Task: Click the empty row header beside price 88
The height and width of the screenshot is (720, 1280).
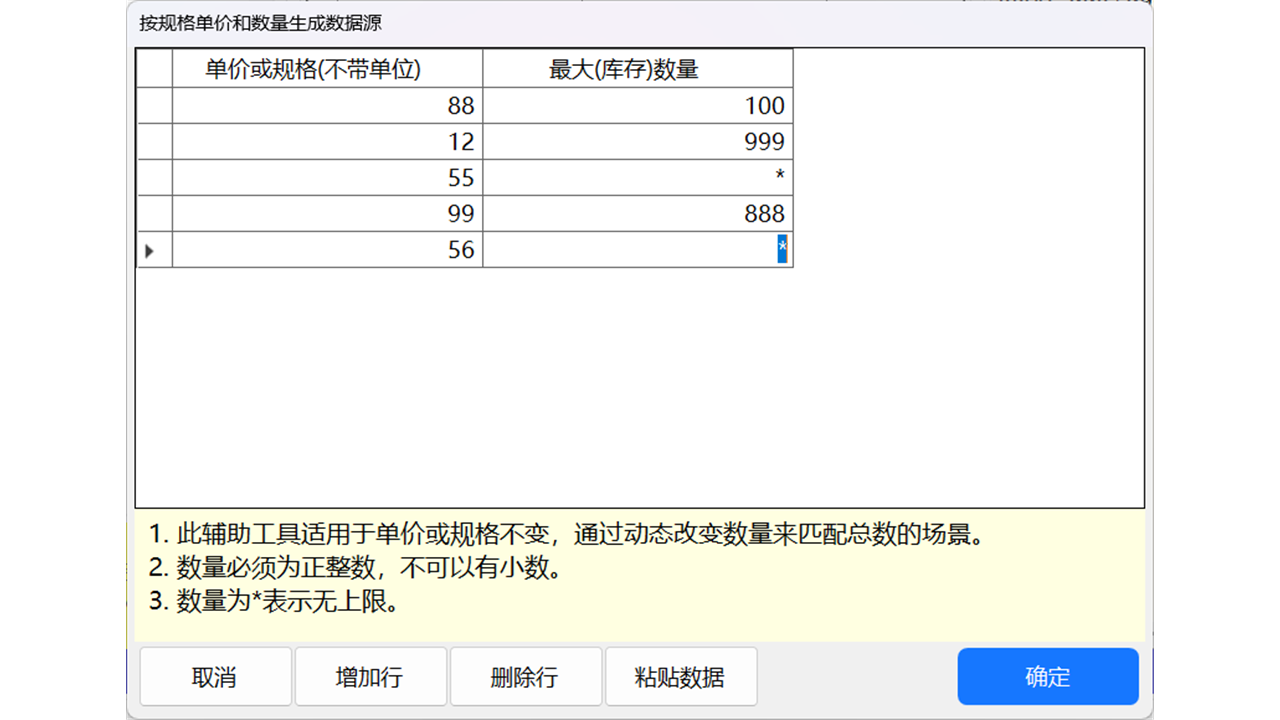Action: [x=154, y=105]
